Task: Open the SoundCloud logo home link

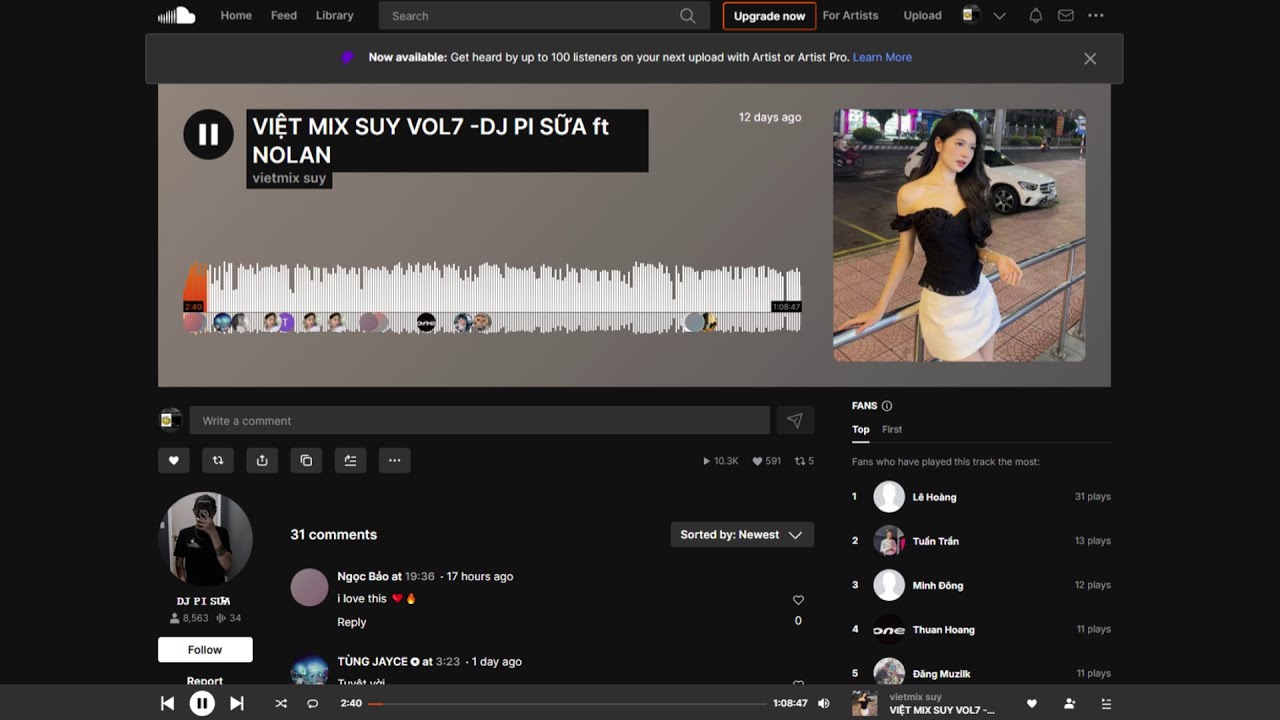Action: [x=176, y=15]
